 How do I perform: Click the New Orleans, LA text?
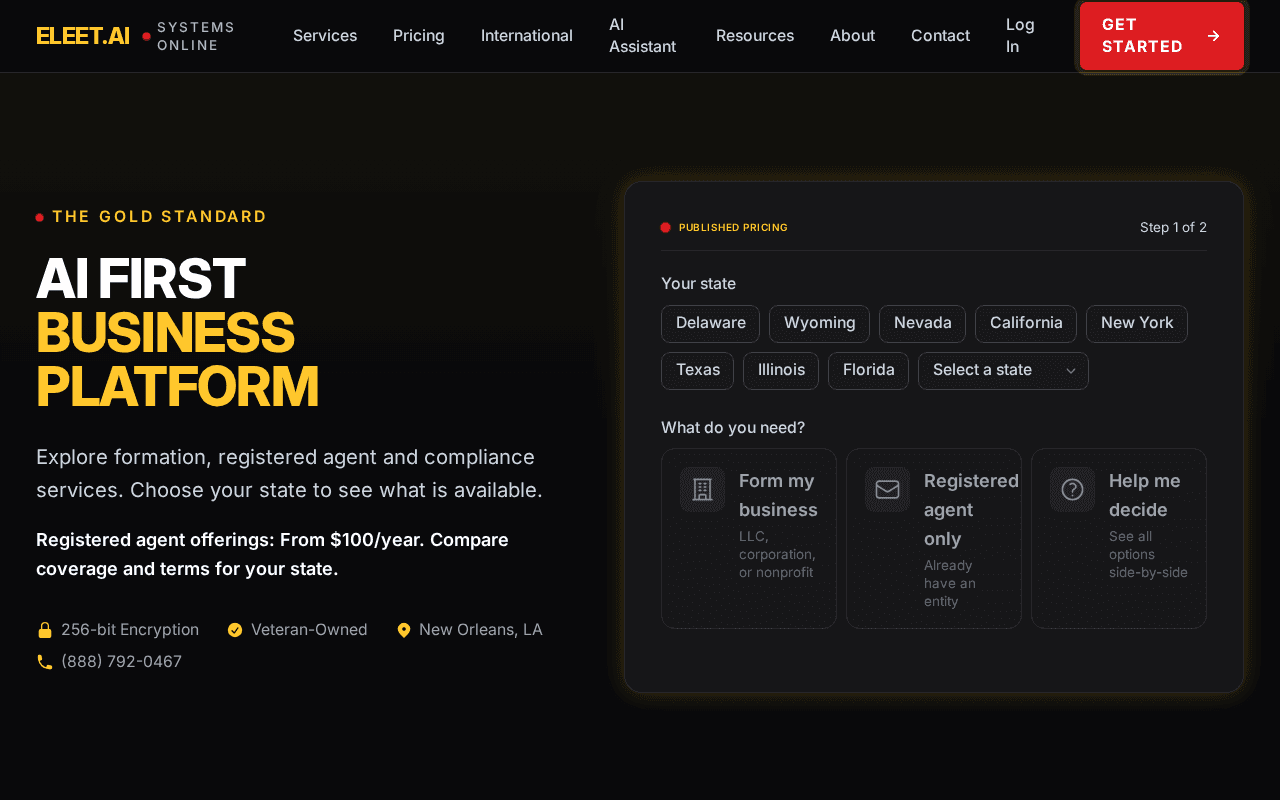tap(481, 630)
